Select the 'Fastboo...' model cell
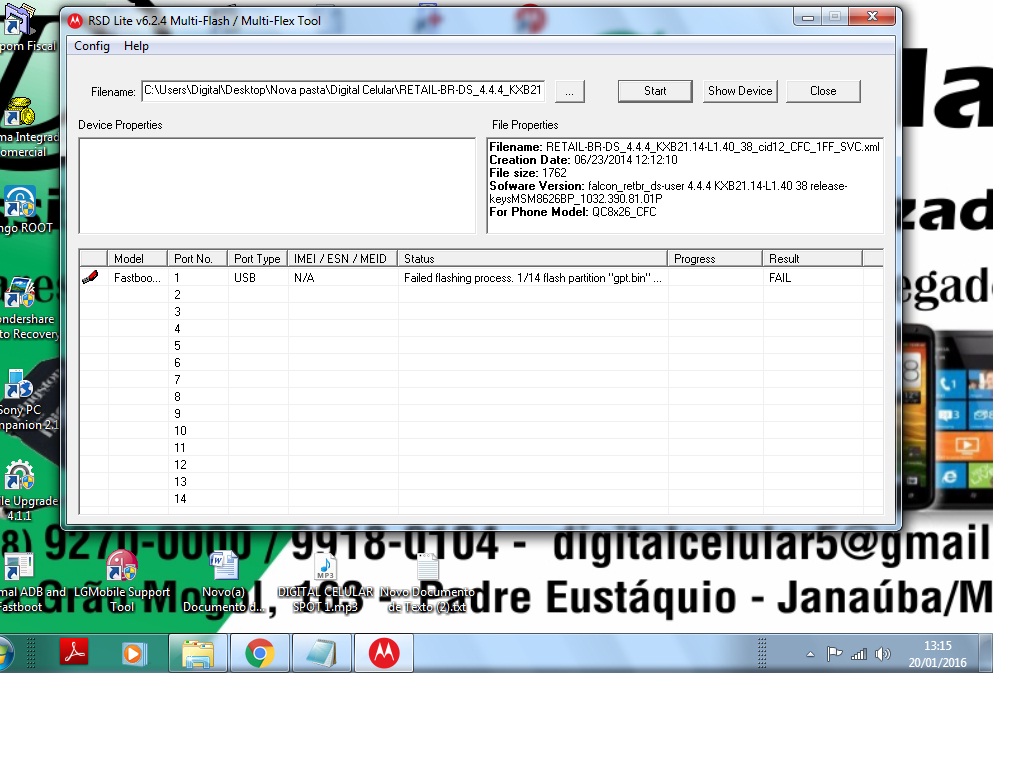 click(x=137, y=278)
